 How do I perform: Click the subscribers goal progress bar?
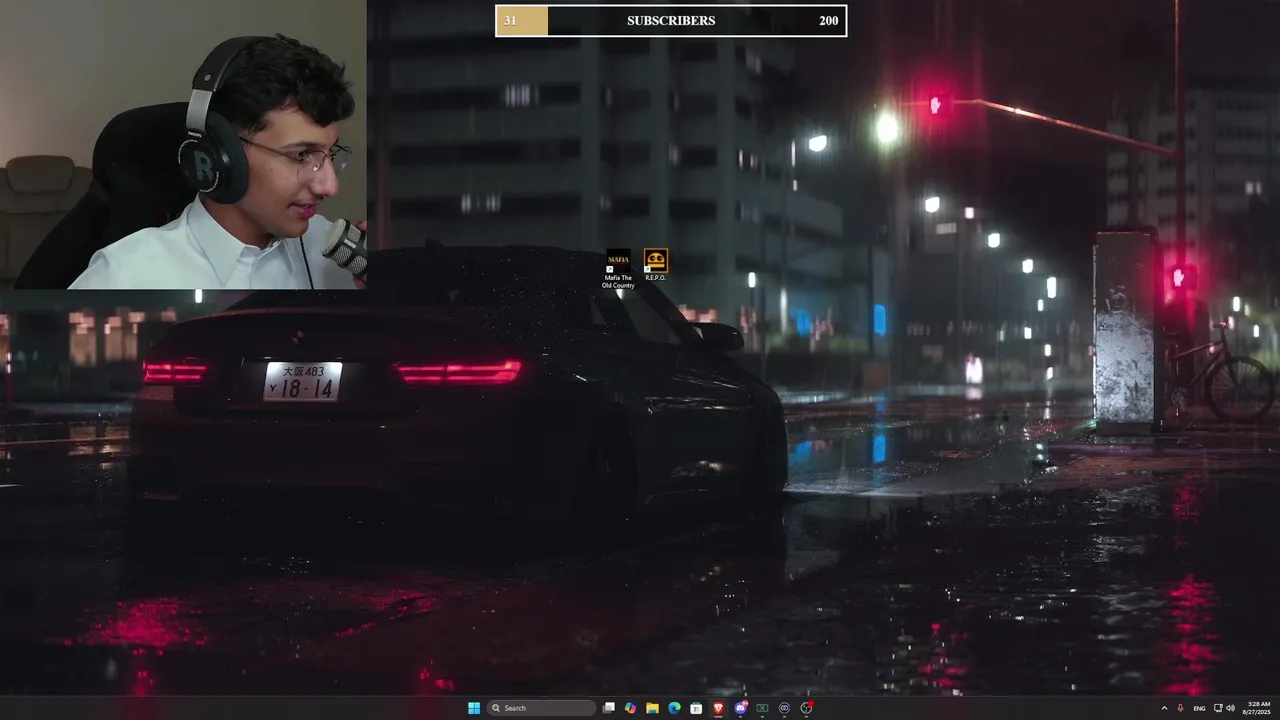pos(671,21)
